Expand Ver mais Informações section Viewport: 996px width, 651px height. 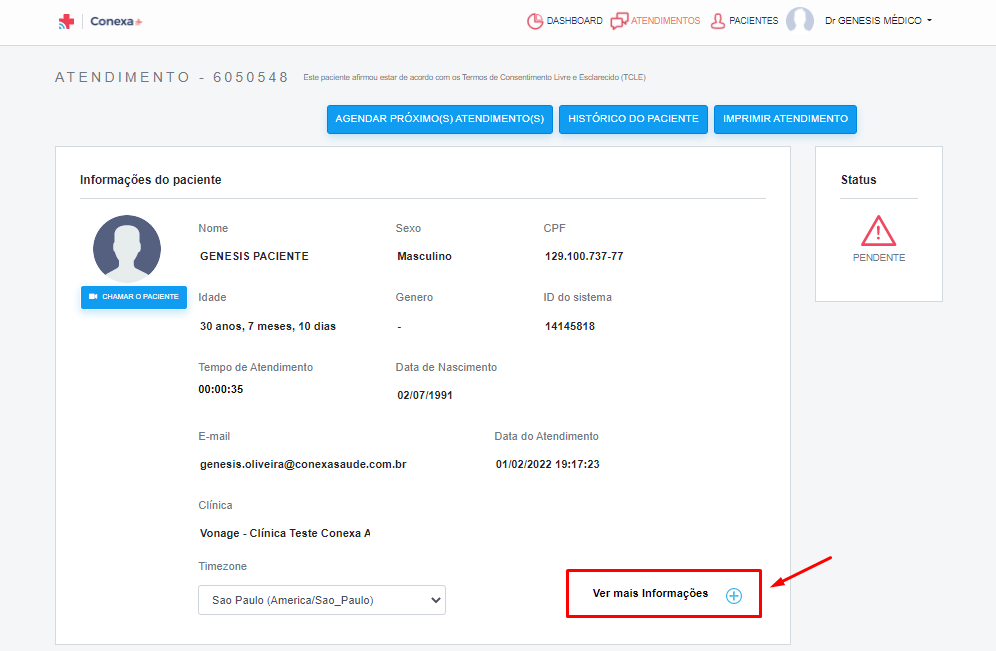pos(664,594)
